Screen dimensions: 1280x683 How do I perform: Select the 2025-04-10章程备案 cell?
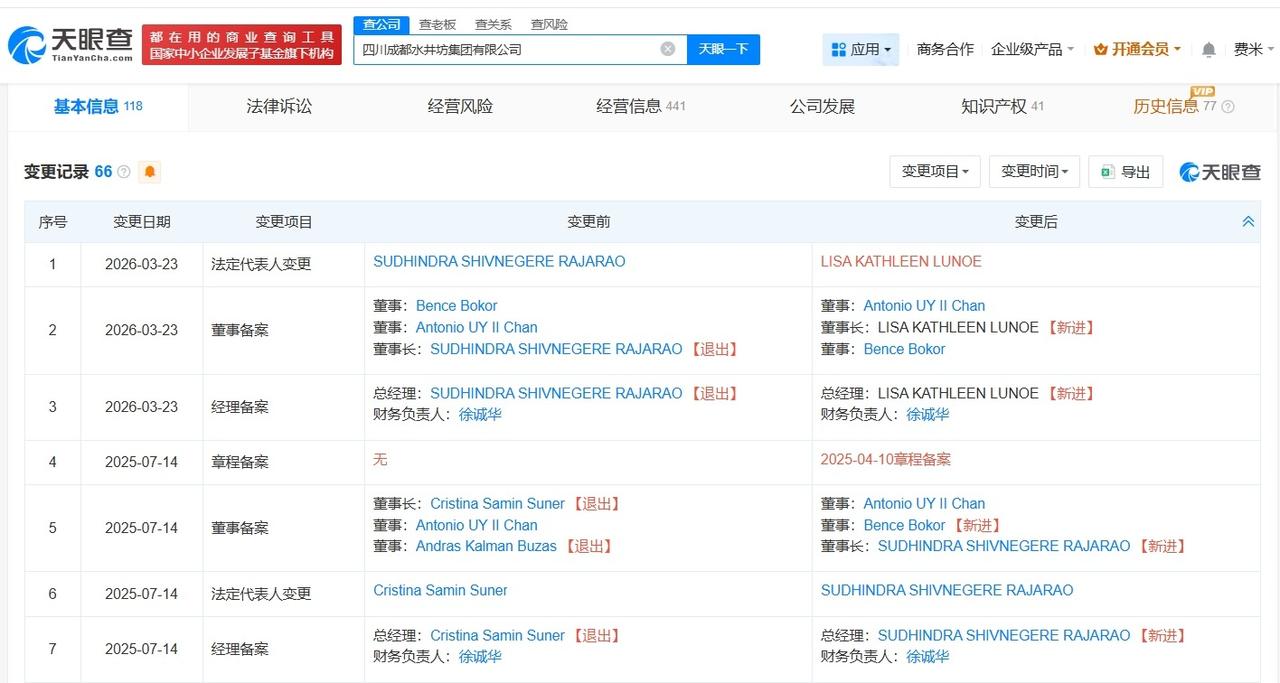886,459
